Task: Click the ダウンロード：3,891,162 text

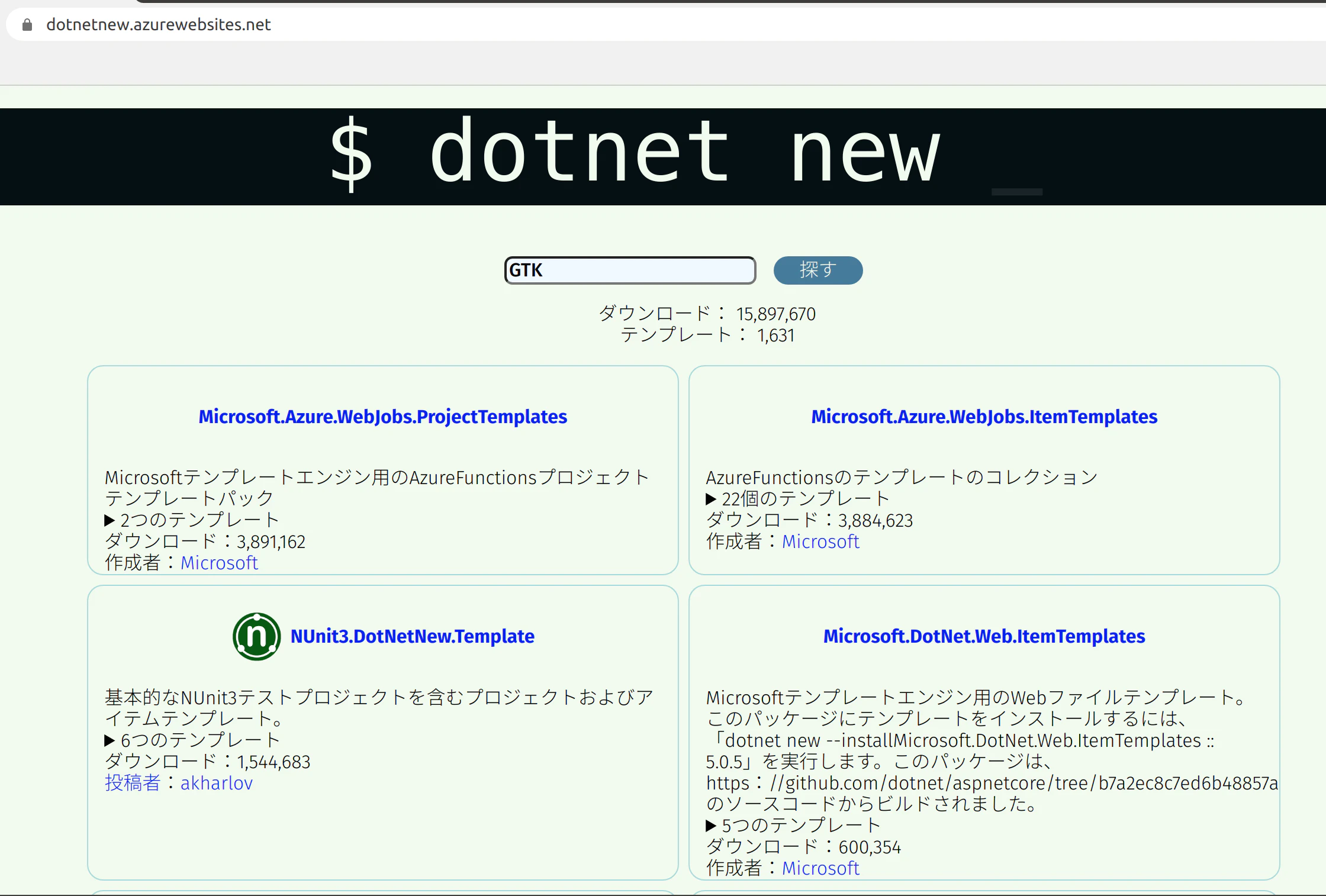Action: pos(205,542)
